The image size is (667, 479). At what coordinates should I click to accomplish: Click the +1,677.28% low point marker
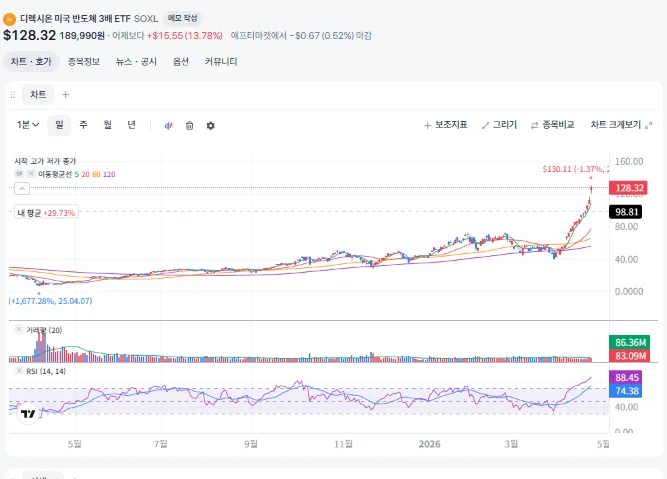[x=50, y=301]
